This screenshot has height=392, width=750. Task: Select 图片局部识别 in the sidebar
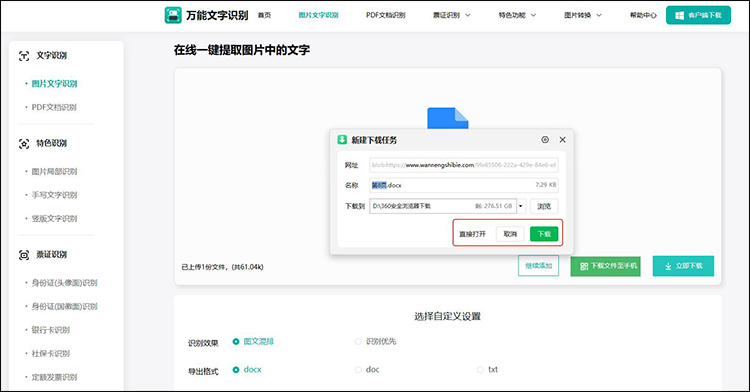(x=54, y=172)
